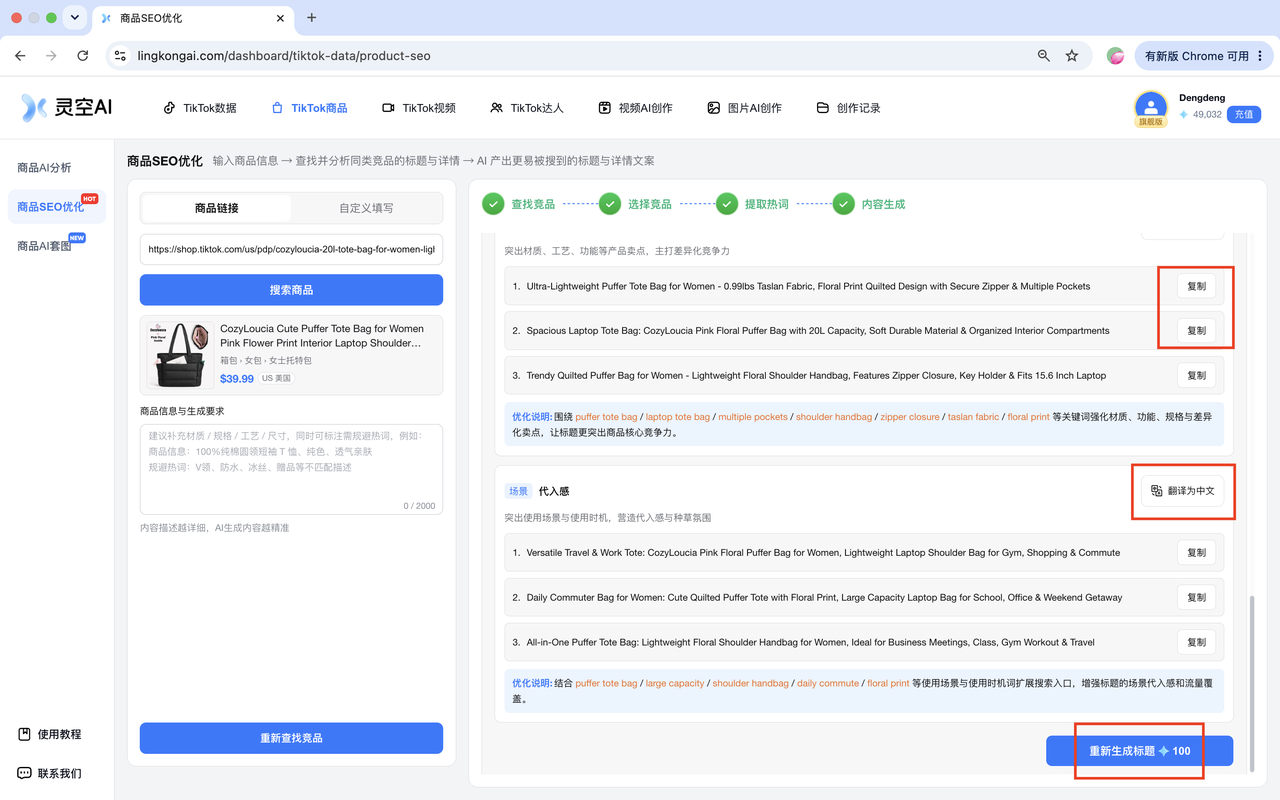The image size is (1280, 800).
Task: Open the TikTok商品 menu
Action: (x=309, y=108)
